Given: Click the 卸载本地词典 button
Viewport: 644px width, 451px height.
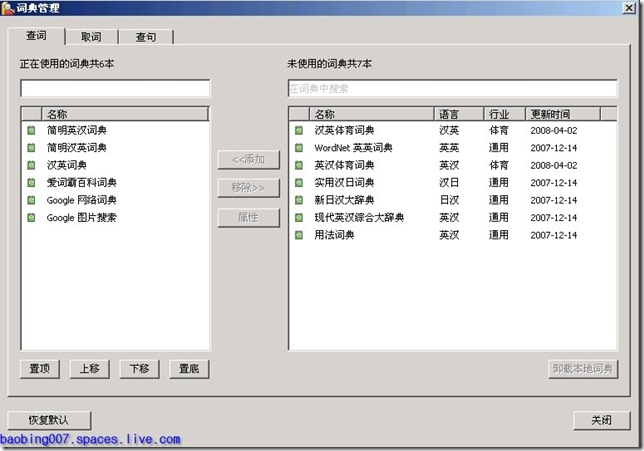Looking at the screenshot, I should tap(583, 369).
